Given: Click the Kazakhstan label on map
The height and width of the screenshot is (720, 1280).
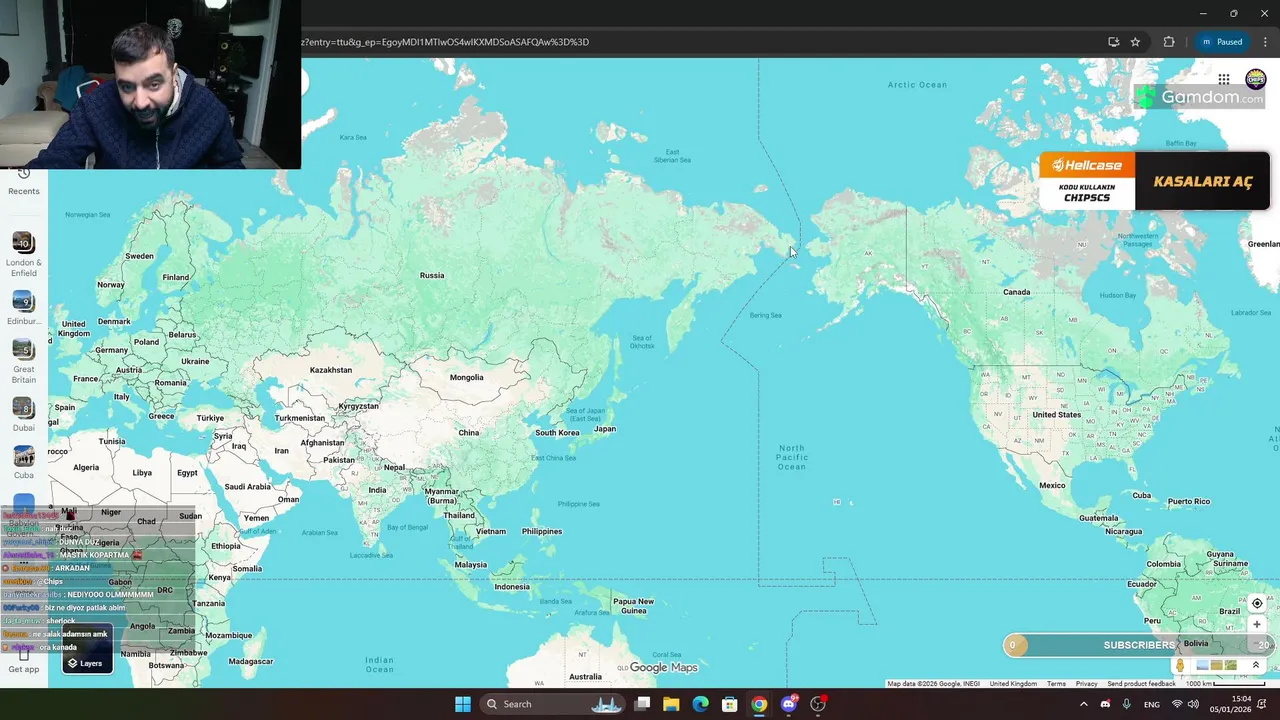Looking at the screenshot, I should [x=331, y=370].
